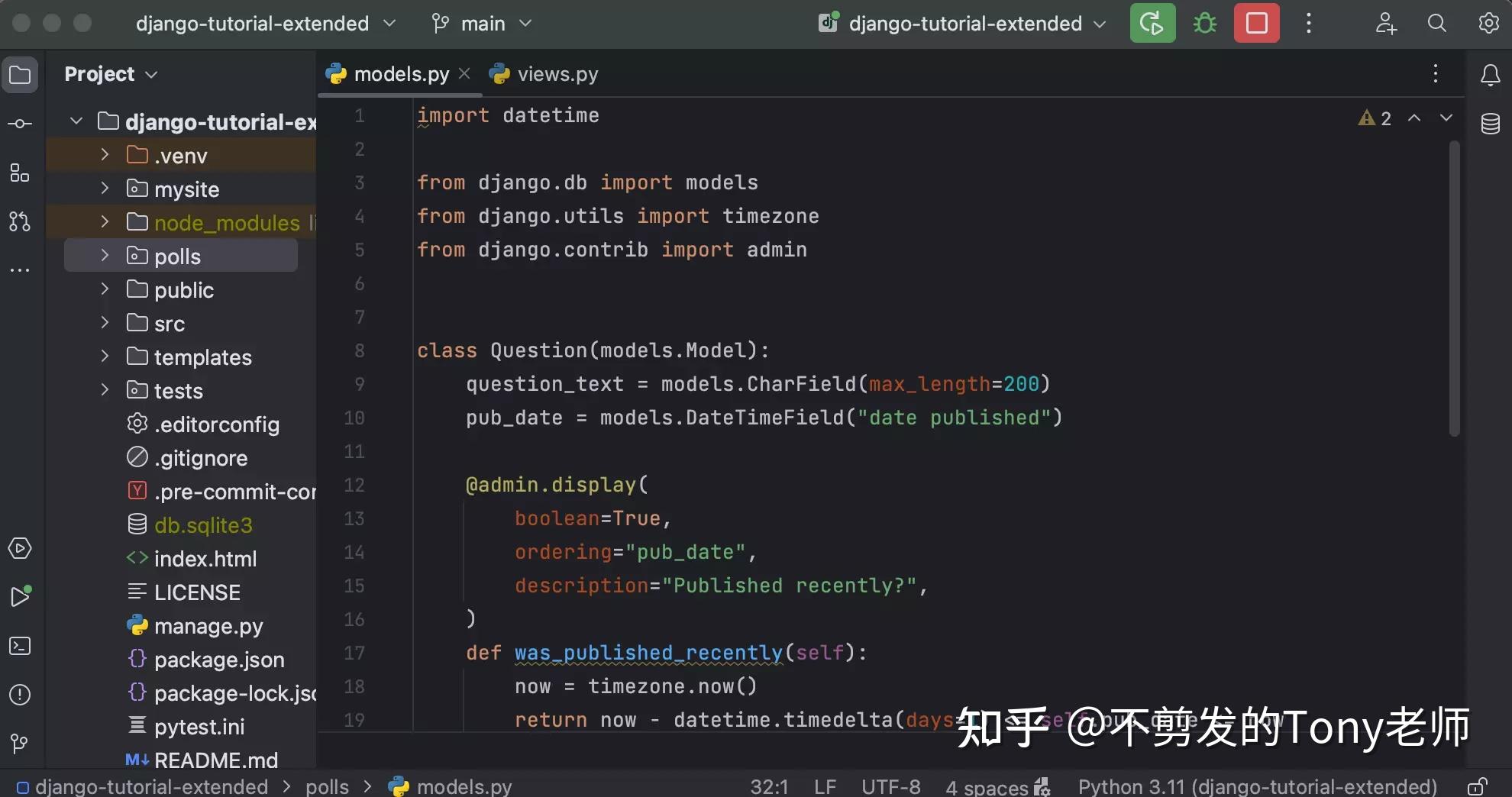Start debugging with the debug icon
The height and width of the screenshot is (797, 1512).
1203,23
